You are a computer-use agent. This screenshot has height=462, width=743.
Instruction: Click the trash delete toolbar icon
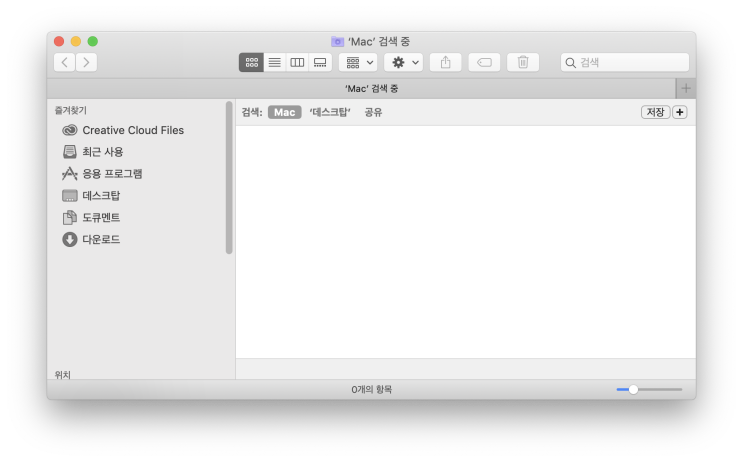click(523, 62)
